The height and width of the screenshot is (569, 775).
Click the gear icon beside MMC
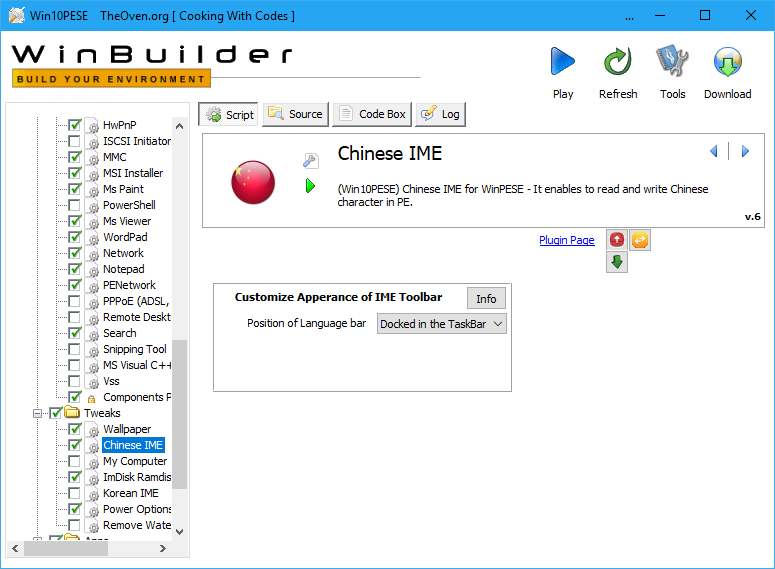(92, 158)
